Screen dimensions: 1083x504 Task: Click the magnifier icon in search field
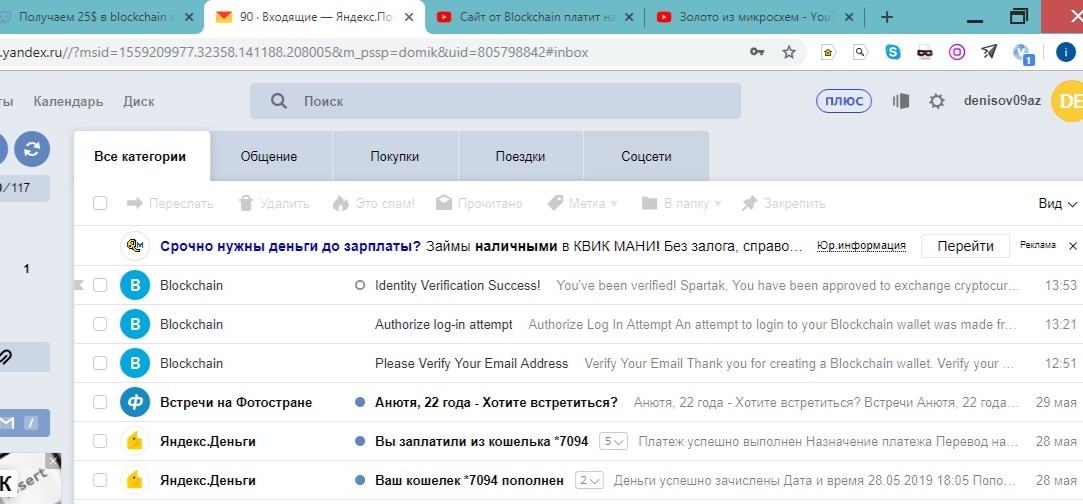click(x=278, y=101)
